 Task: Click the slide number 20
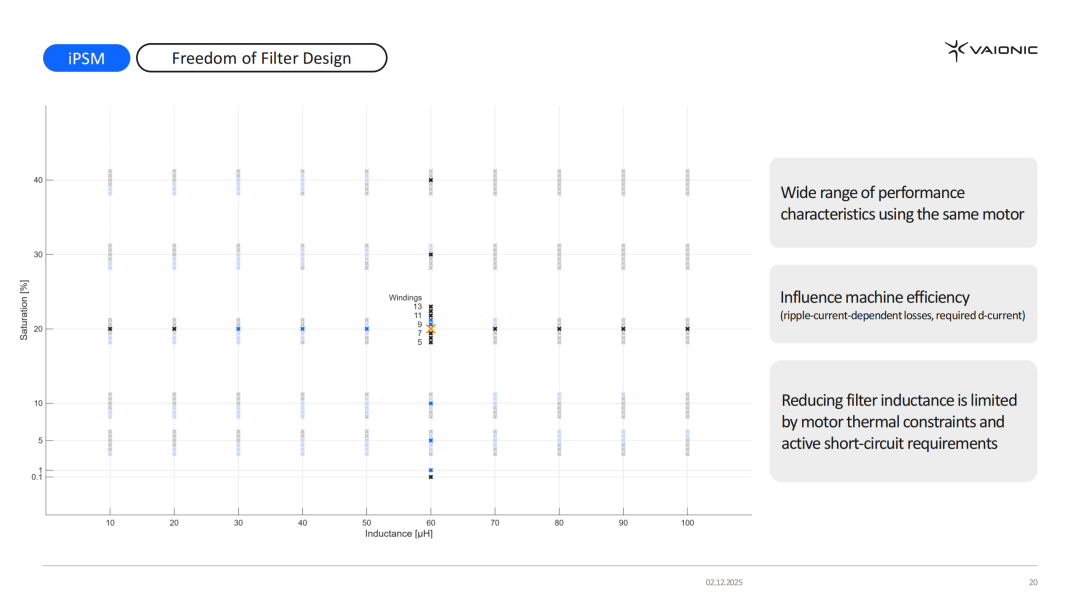pyautogui.click(x=1033, y=582)
